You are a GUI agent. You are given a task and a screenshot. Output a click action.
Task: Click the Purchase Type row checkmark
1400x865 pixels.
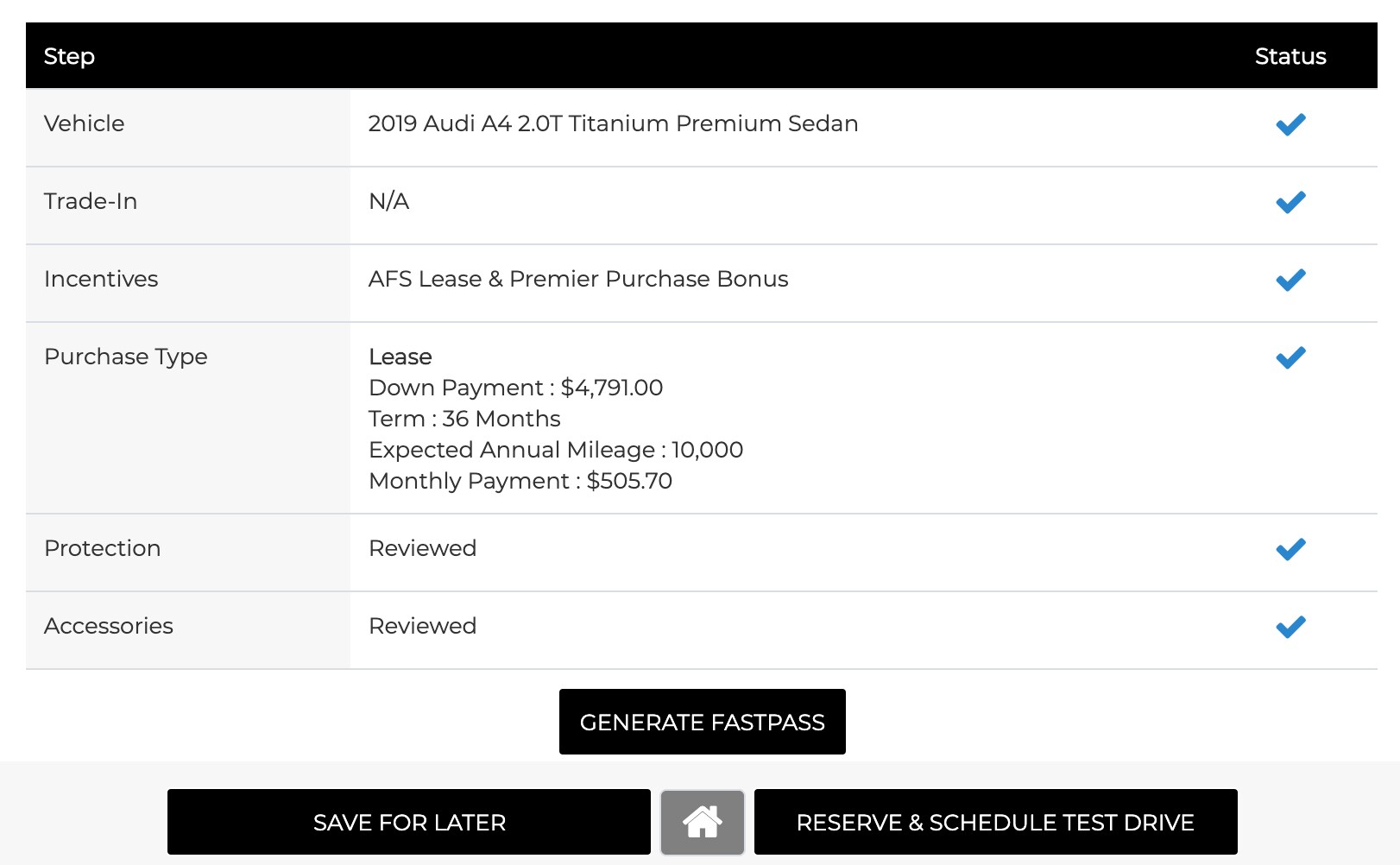click(1290, 357)
